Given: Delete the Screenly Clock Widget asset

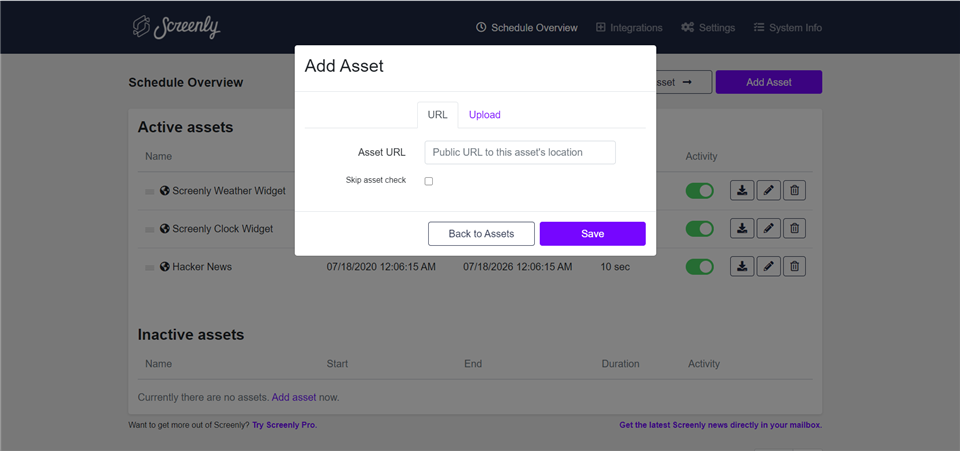Looking at the screenshot, I should 795,229.
